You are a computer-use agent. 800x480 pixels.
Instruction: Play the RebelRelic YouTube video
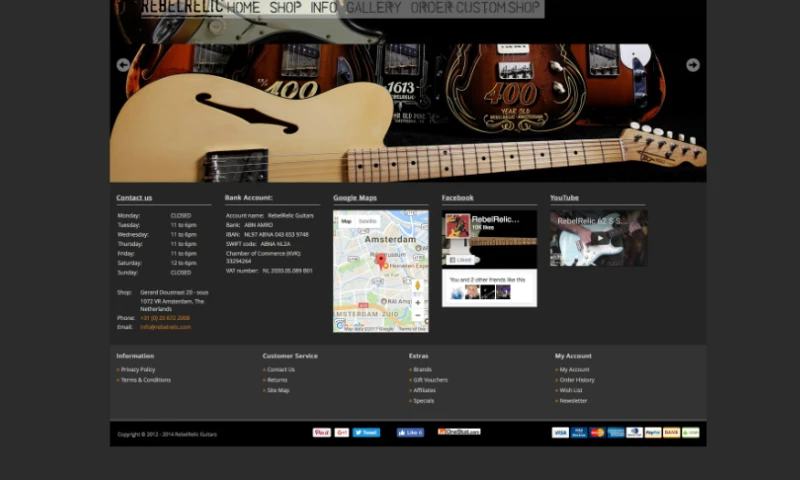point(598,238)
